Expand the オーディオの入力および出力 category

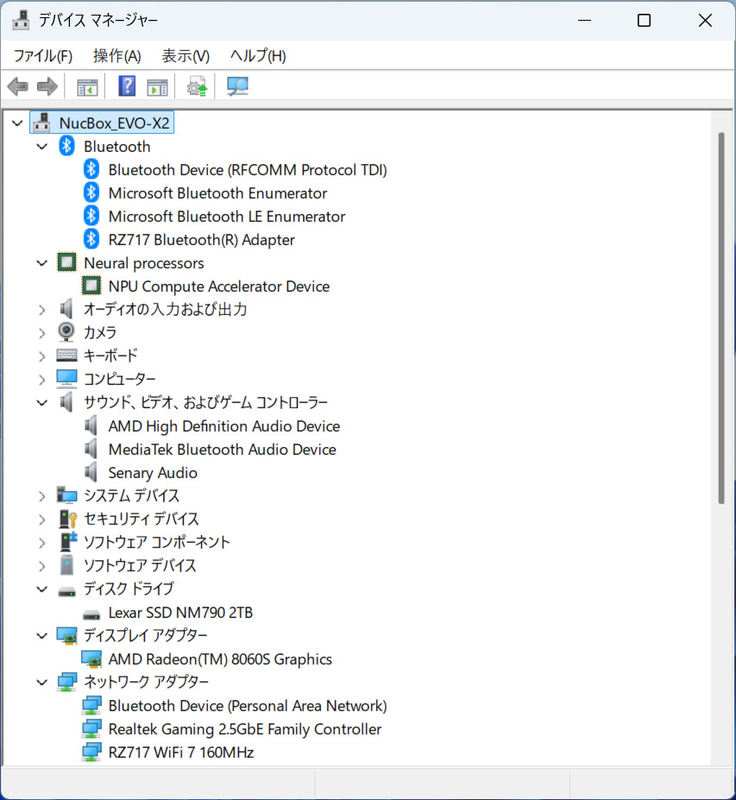tap(42, 309)
